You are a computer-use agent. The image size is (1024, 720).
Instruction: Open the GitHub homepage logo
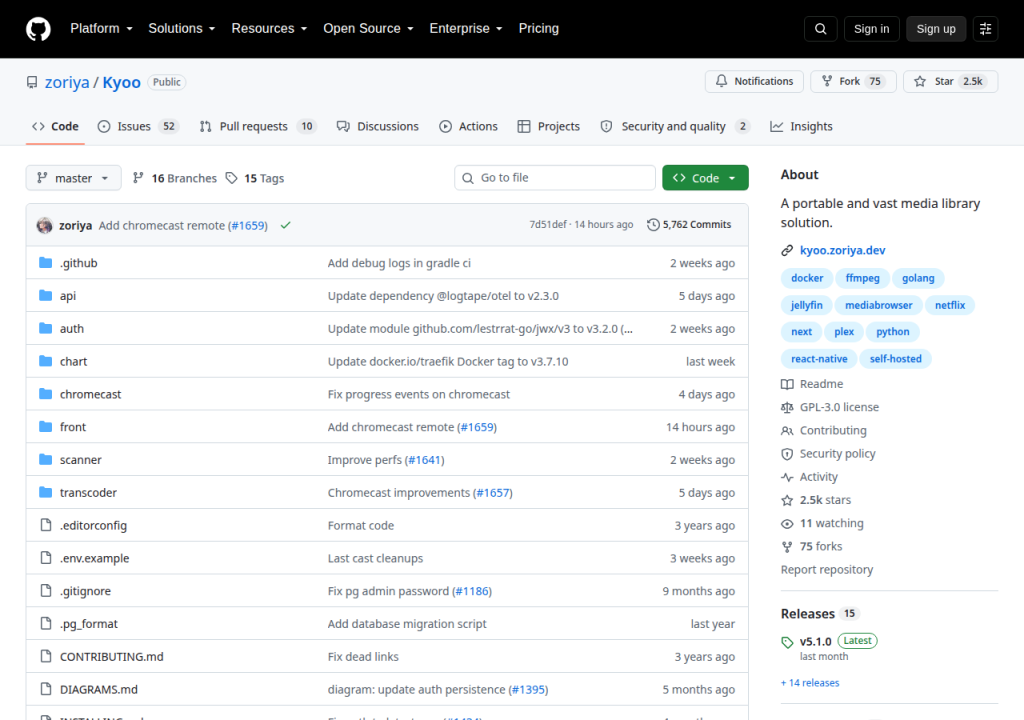tap(38, 29)
